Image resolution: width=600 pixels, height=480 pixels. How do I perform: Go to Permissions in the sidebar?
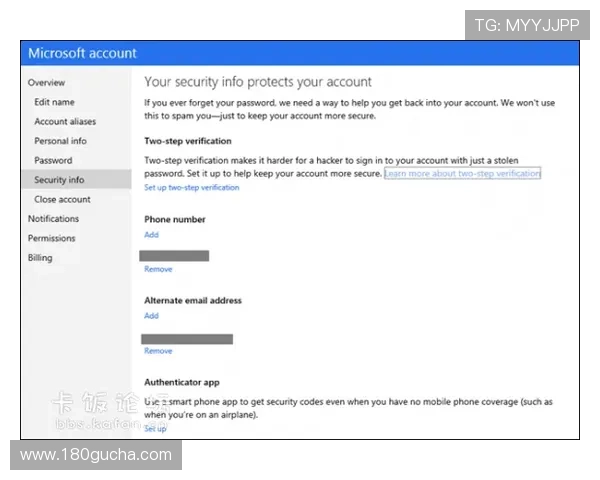click(51, 238)
